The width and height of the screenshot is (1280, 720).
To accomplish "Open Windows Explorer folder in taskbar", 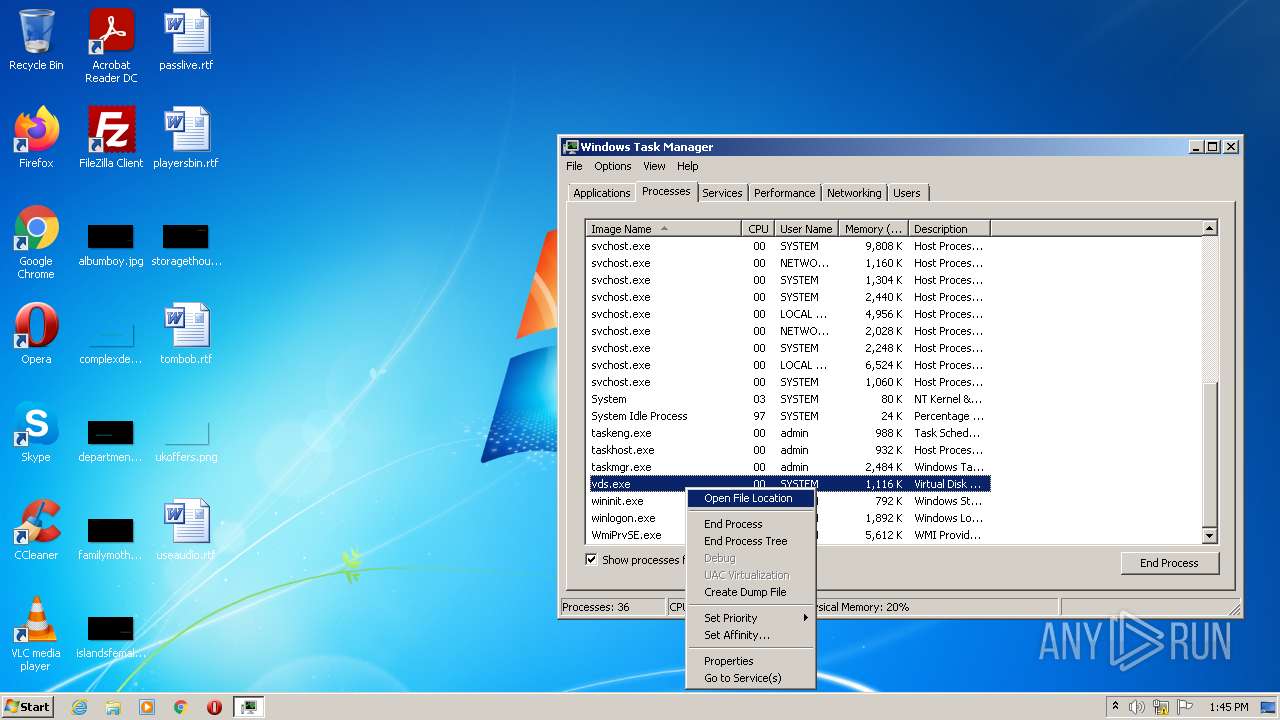I will 113,707.
